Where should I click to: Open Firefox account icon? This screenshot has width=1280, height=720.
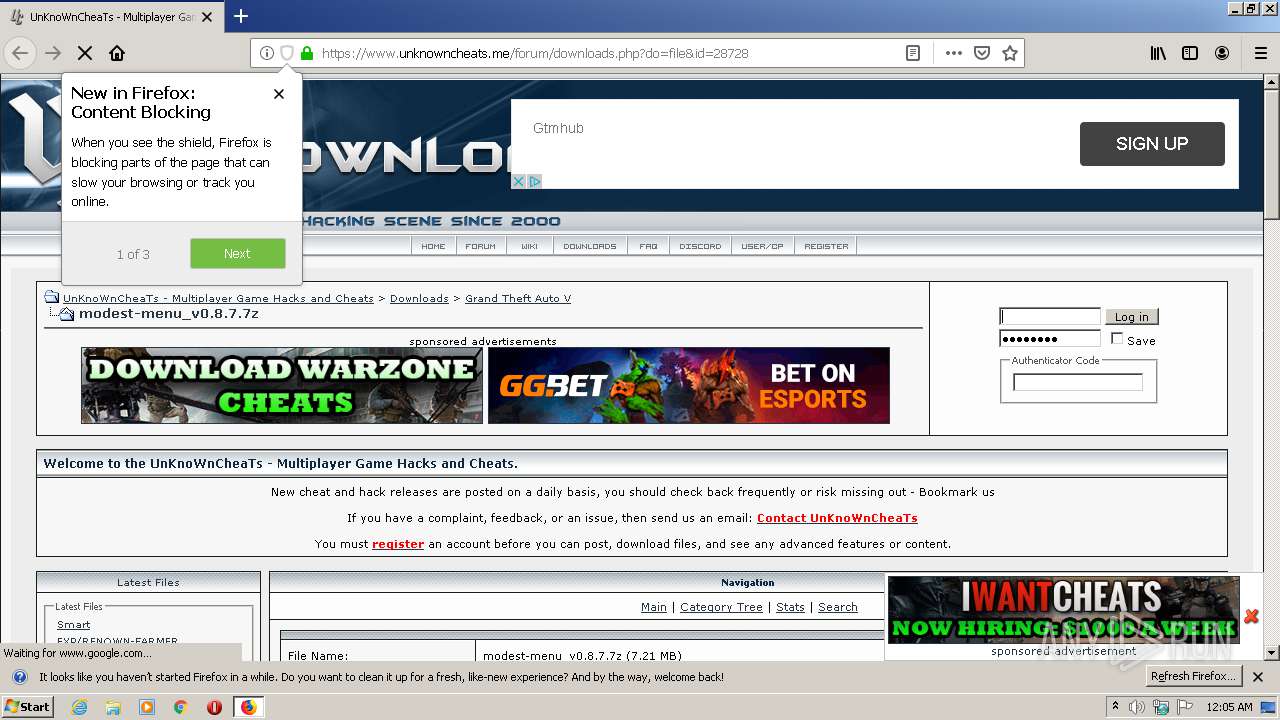1222,53
